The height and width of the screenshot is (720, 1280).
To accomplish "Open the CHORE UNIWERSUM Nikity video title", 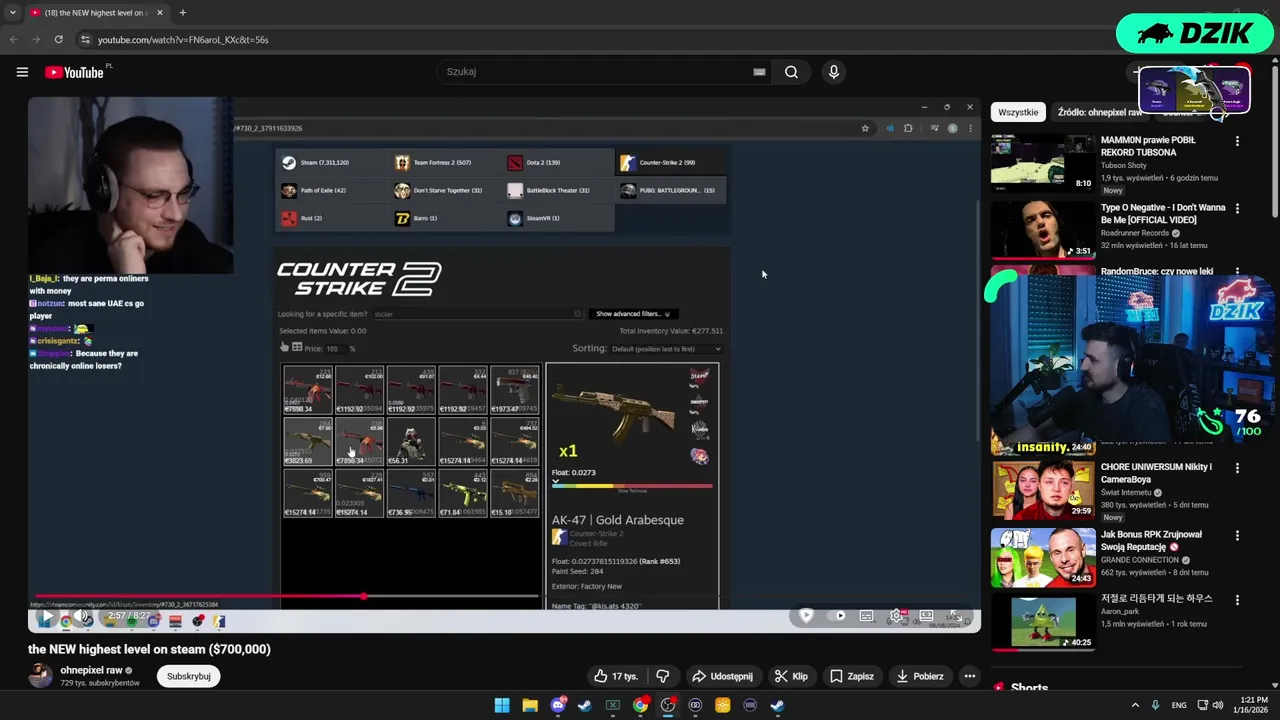I will point(1156,473).
